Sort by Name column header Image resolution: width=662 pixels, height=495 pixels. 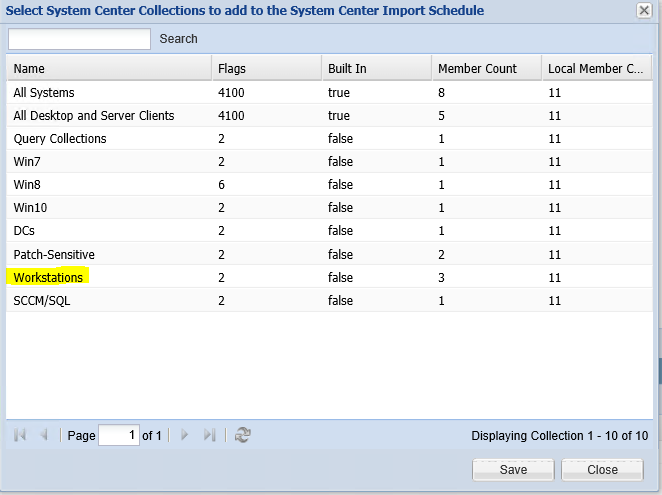point(109,68)
